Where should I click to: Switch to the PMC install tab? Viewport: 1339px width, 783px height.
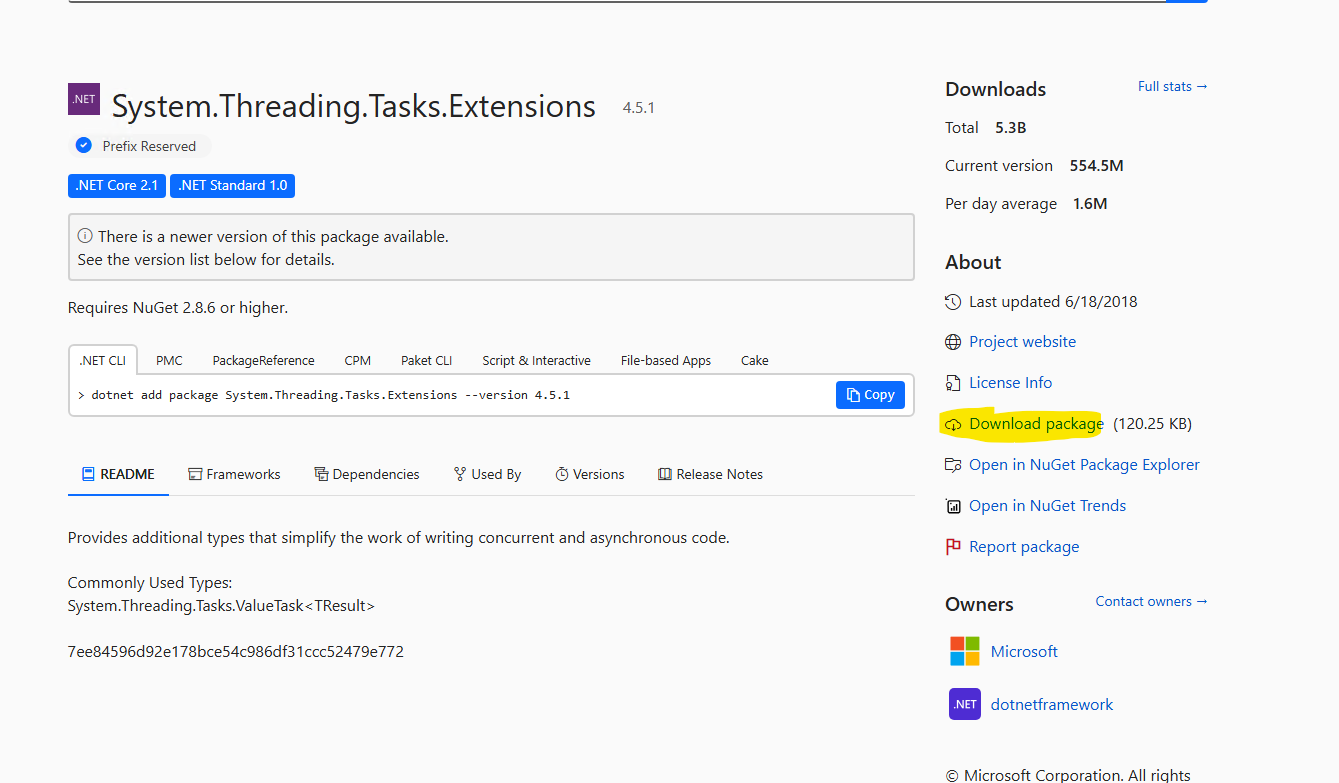[169, 361]
